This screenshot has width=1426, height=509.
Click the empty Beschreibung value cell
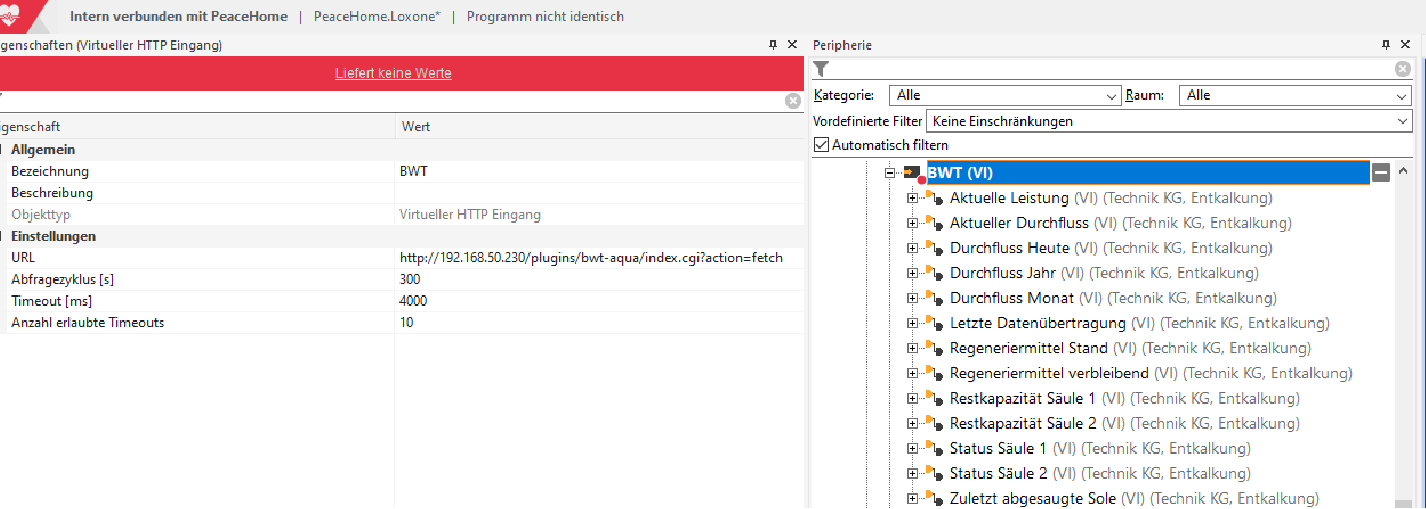[x=600, y=193]
